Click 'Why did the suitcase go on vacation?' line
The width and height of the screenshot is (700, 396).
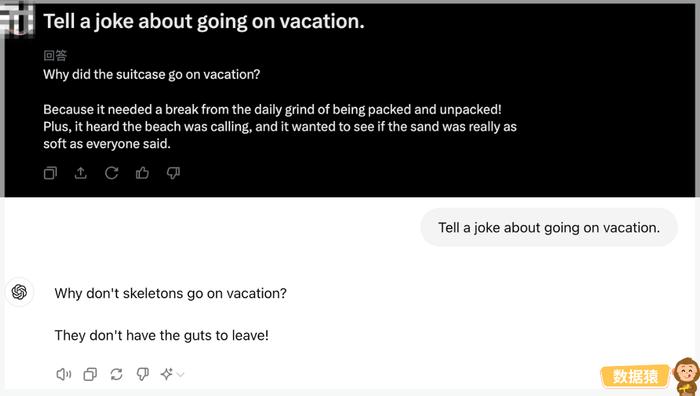pos(152,74)
